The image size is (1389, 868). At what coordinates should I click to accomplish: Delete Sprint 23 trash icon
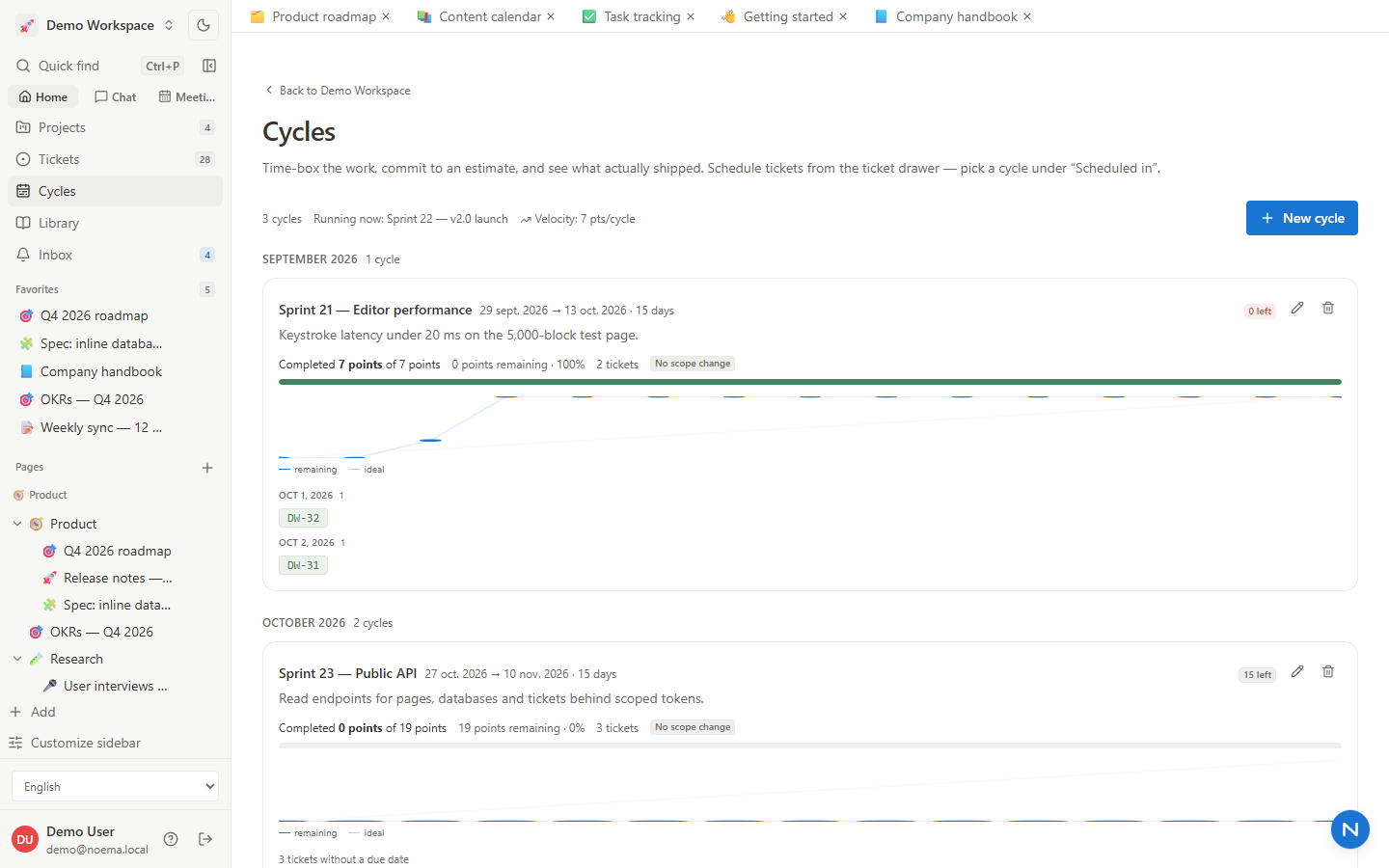click(x=1328, y=671)
